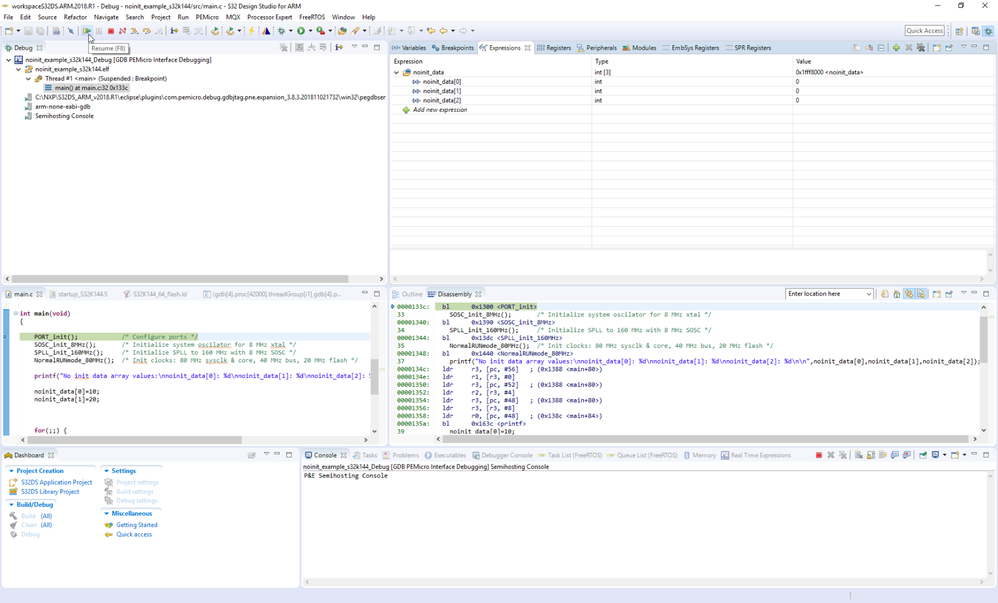Collapse the noinit_data expression tree
The height and width of the screenshot is (603, 998).
click(397, 72)
